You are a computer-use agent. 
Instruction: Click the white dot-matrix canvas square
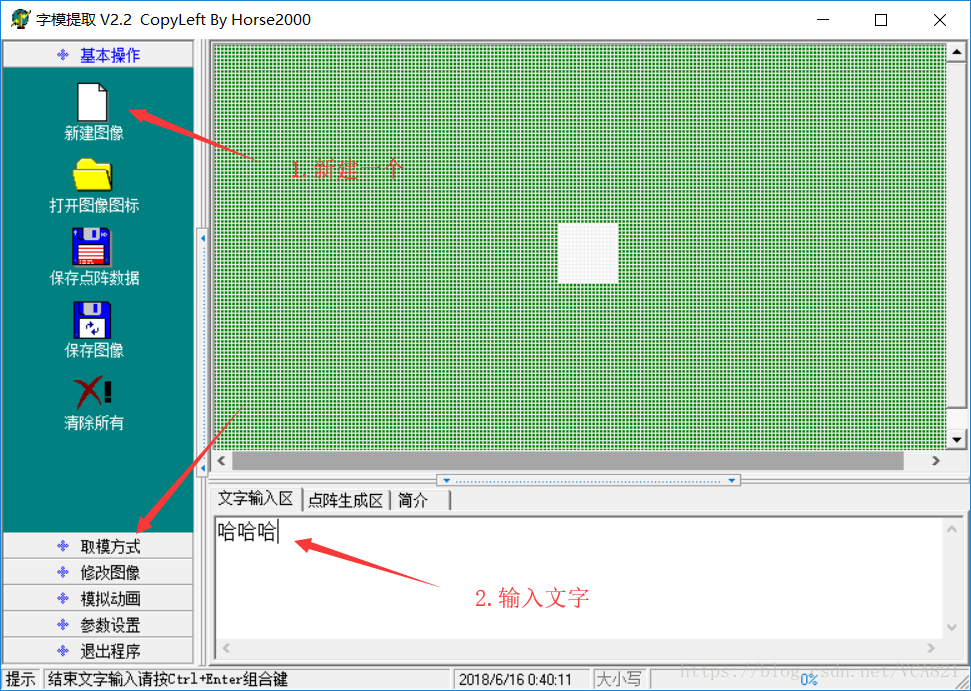click(x=588, y=253)
